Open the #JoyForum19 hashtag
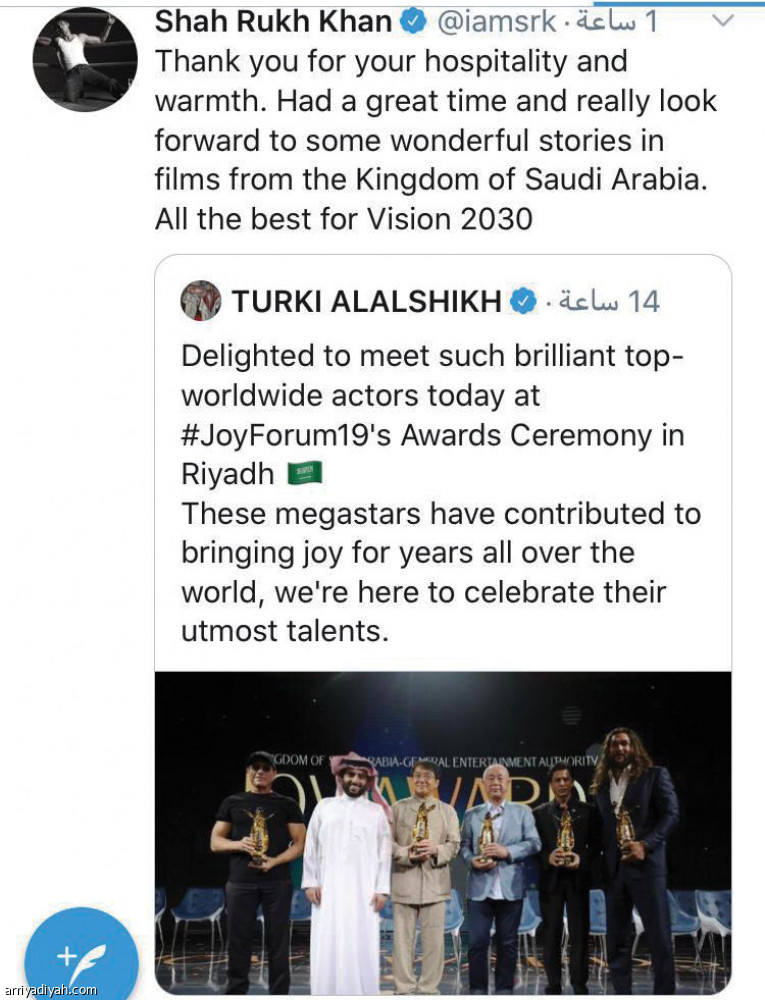765x1000 pixels. pyautogui.click(x=282, y=435)
